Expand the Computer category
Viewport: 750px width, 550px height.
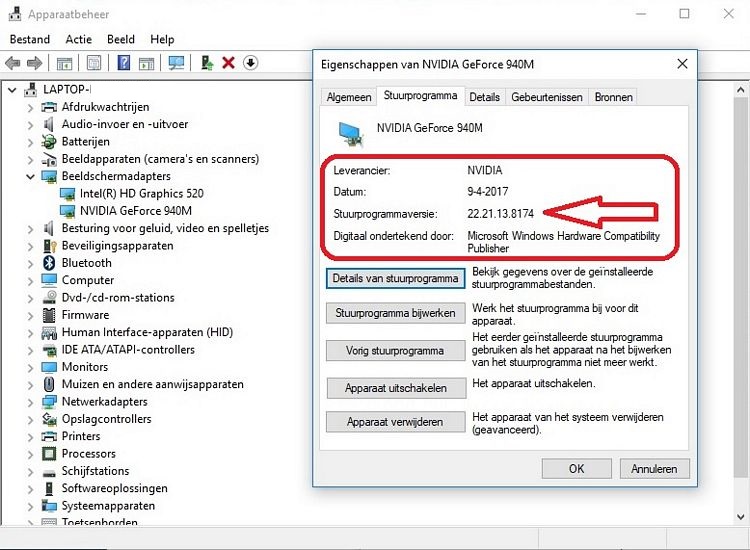30,281
